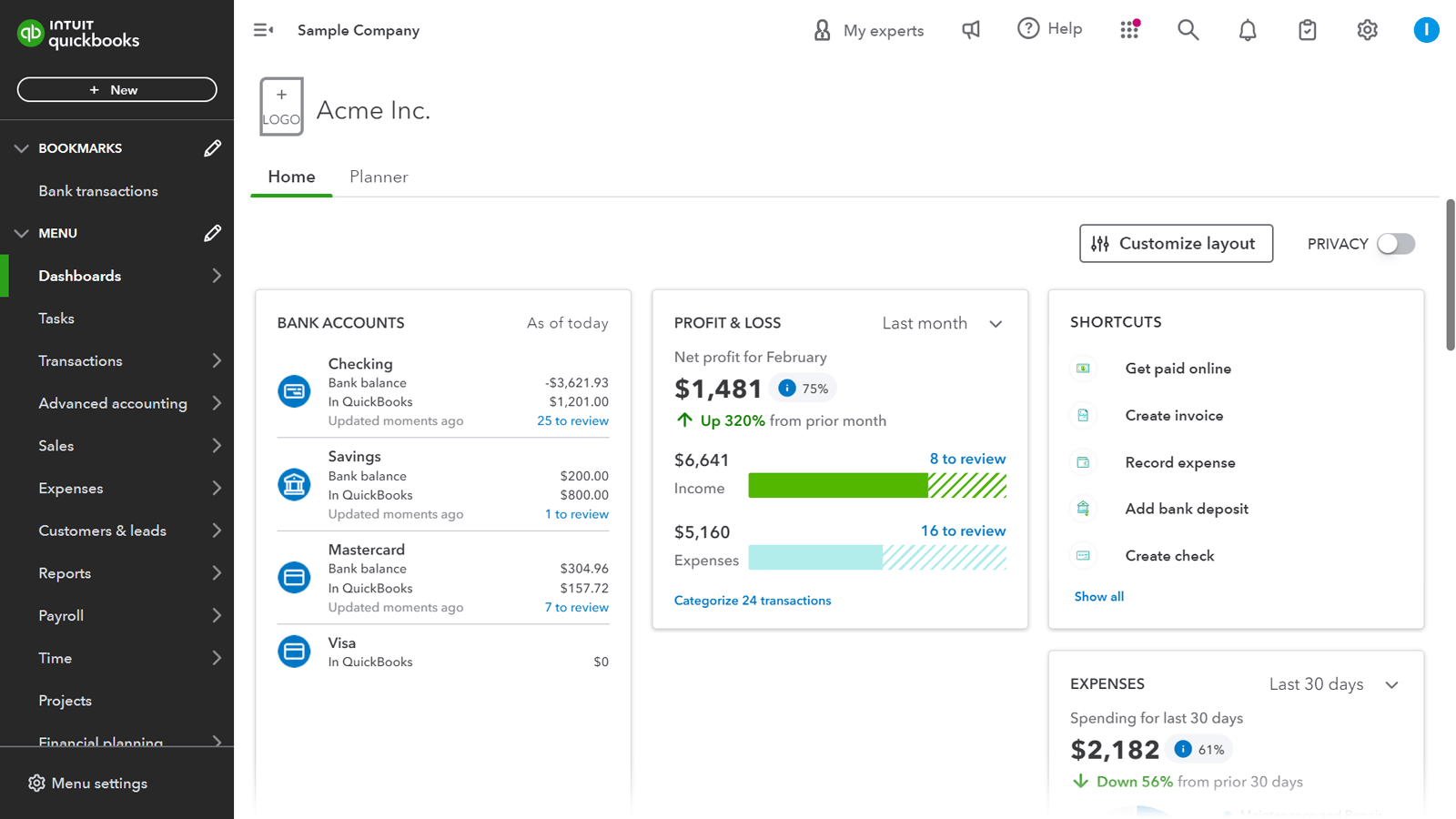Viewport: 1456px width, 819px height.
Task: Open Categorize 24 transactions link
Action: click(753, 600)
